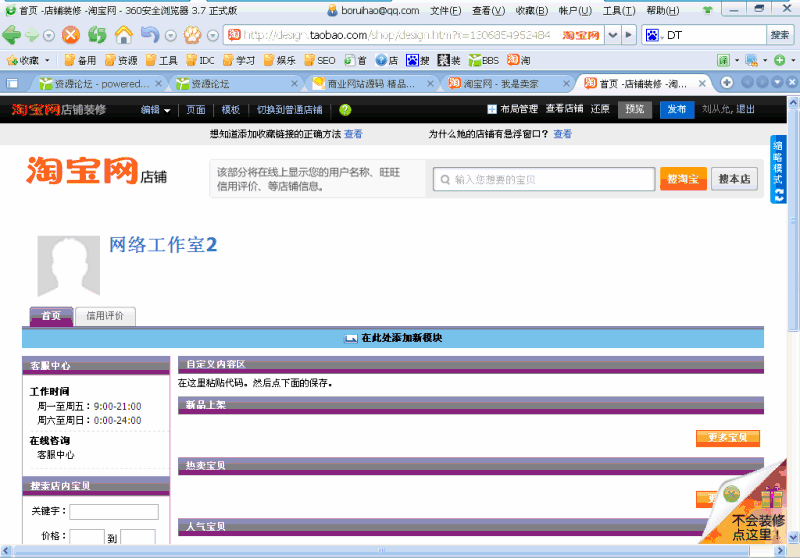Switch to 商业网站源码 browser tab
Image resolution: width=800 pixels, height=558 pixels.
(372, 83)
